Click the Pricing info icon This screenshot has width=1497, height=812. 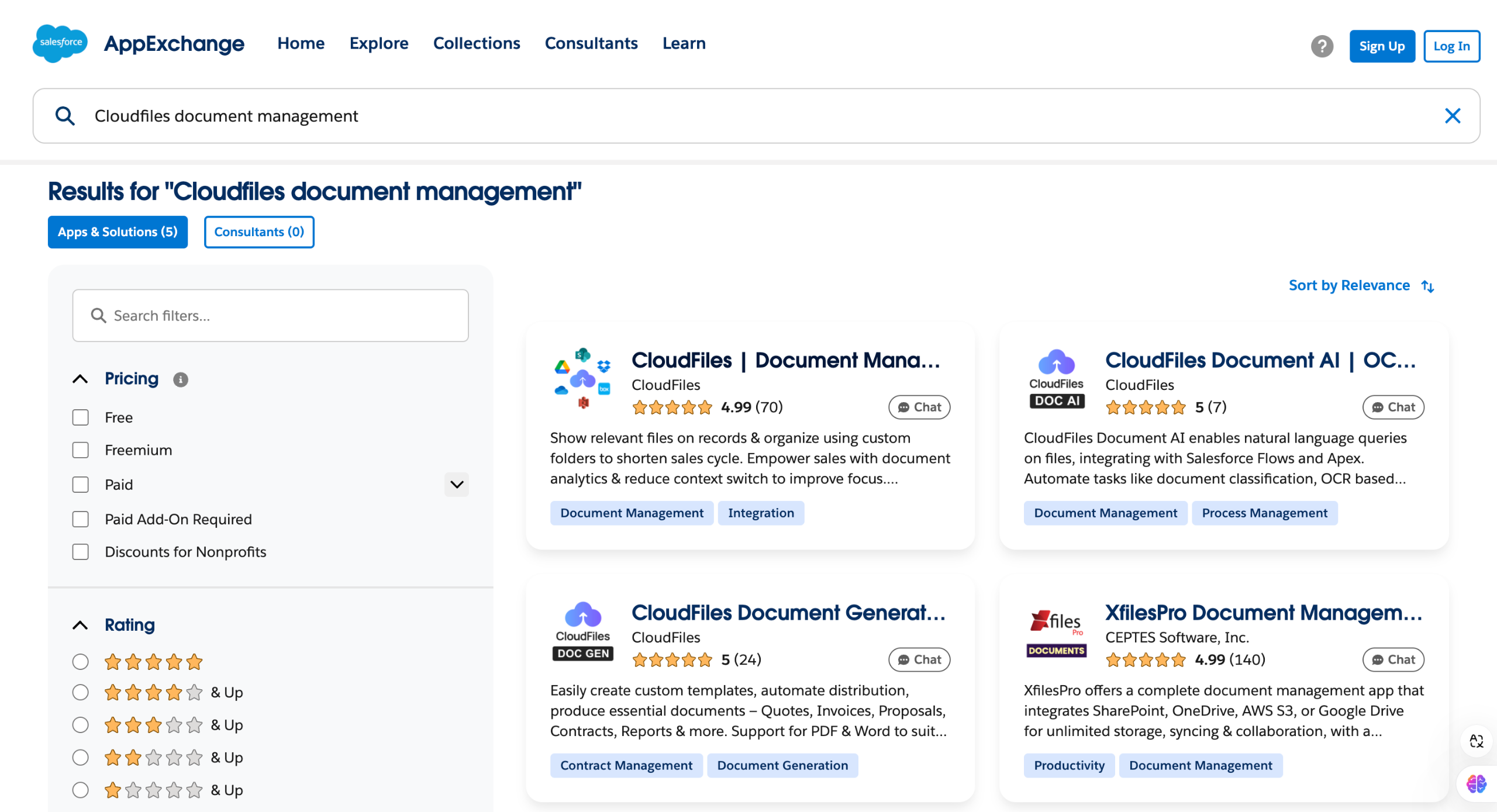click(x=181, y=379)
